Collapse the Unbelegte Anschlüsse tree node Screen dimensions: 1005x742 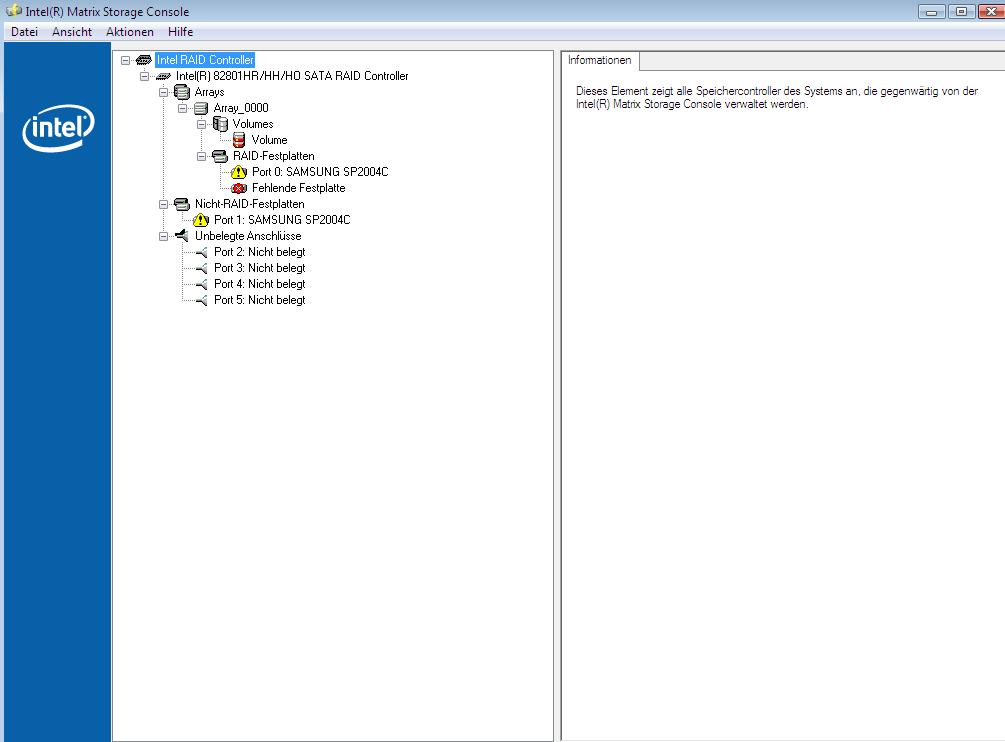[x=164, y=236]
